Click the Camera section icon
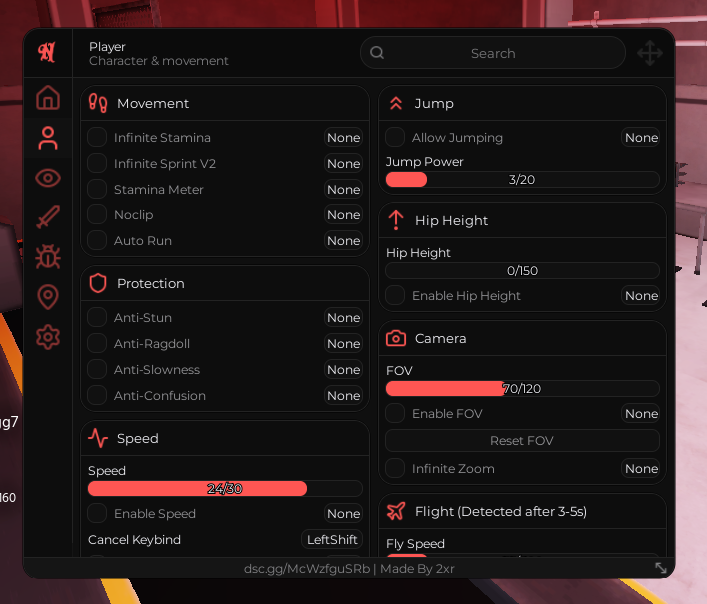Screen dimensions: 707x604 click(x=396, y=338)
